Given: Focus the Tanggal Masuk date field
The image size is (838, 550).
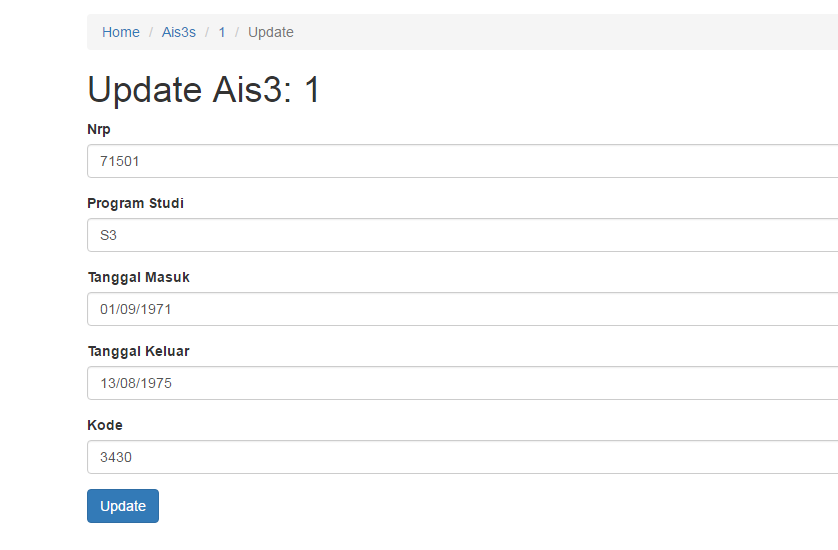Looking at the screenshot, I should pyautogui.click(x=460, y=309).
